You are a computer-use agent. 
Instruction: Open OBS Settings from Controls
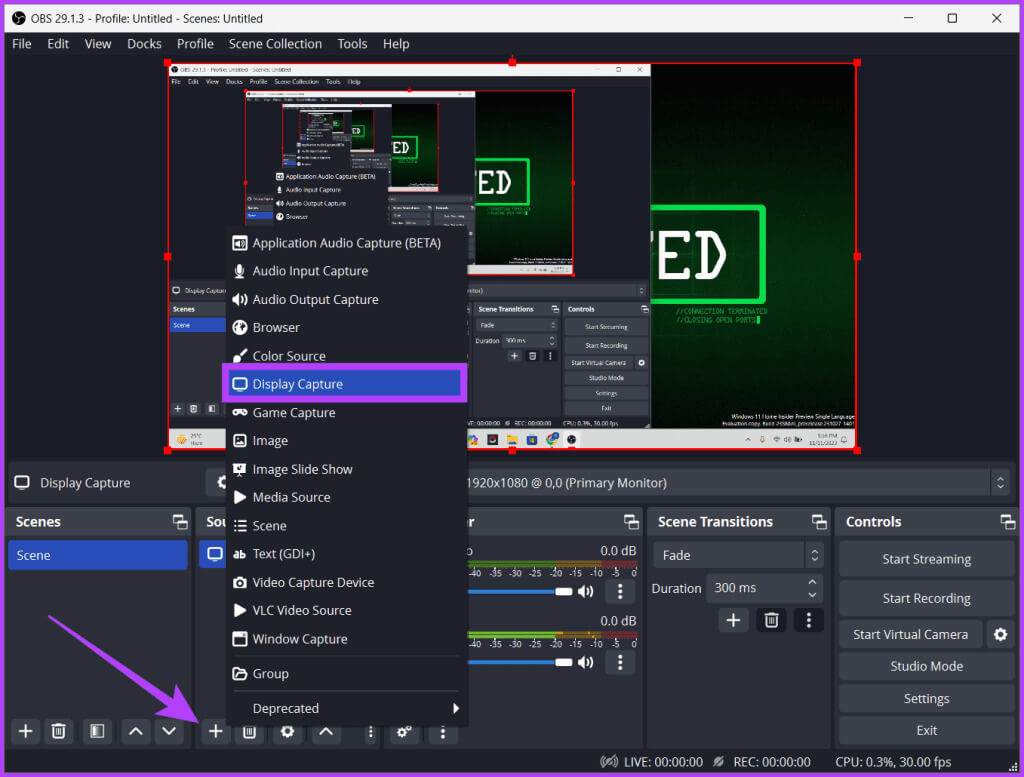tap(926, 699)
